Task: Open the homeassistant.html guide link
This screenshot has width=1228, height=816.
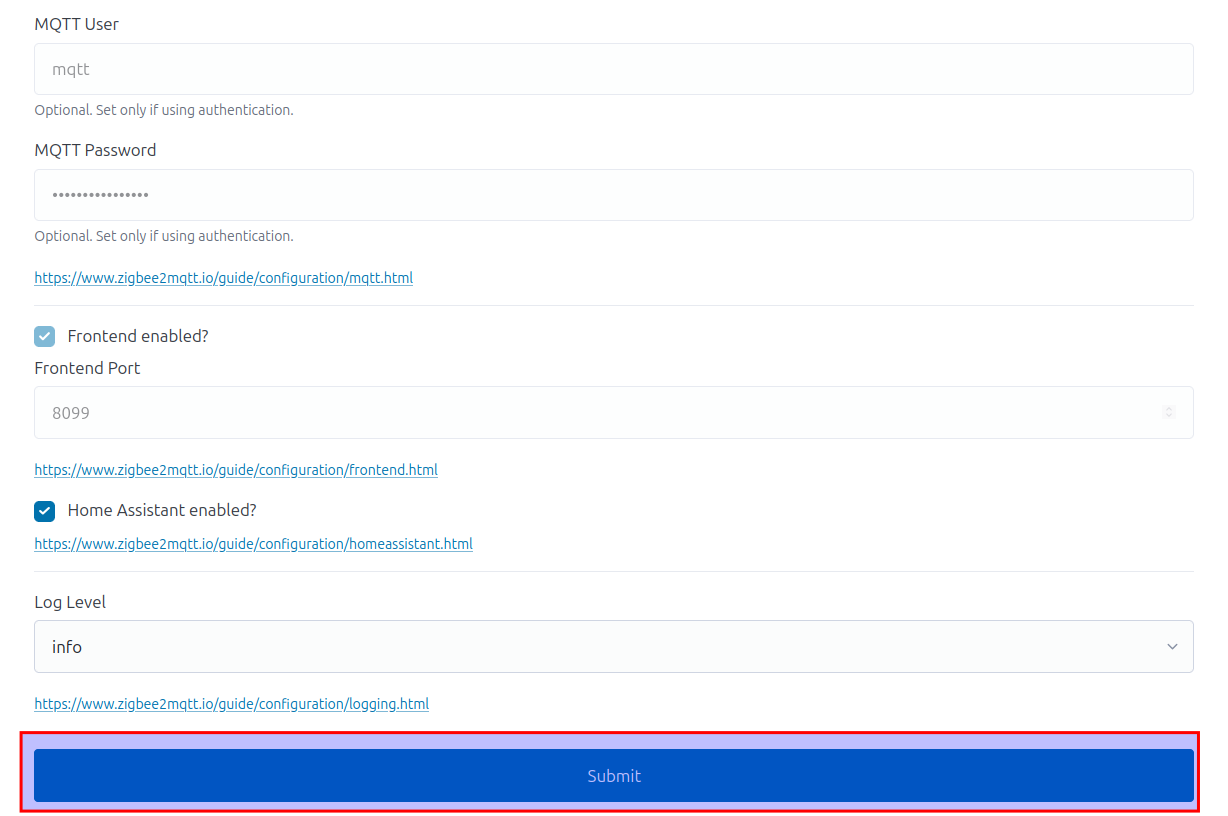Action: 253,544
